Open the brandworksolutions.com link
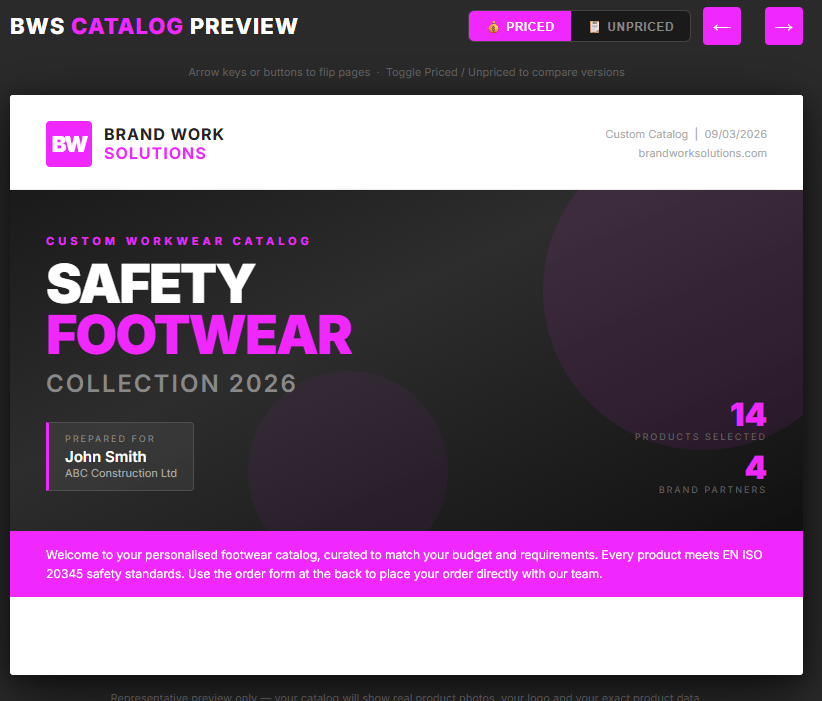Viewport: 822px width, 701px height. [x=702, y=153]
